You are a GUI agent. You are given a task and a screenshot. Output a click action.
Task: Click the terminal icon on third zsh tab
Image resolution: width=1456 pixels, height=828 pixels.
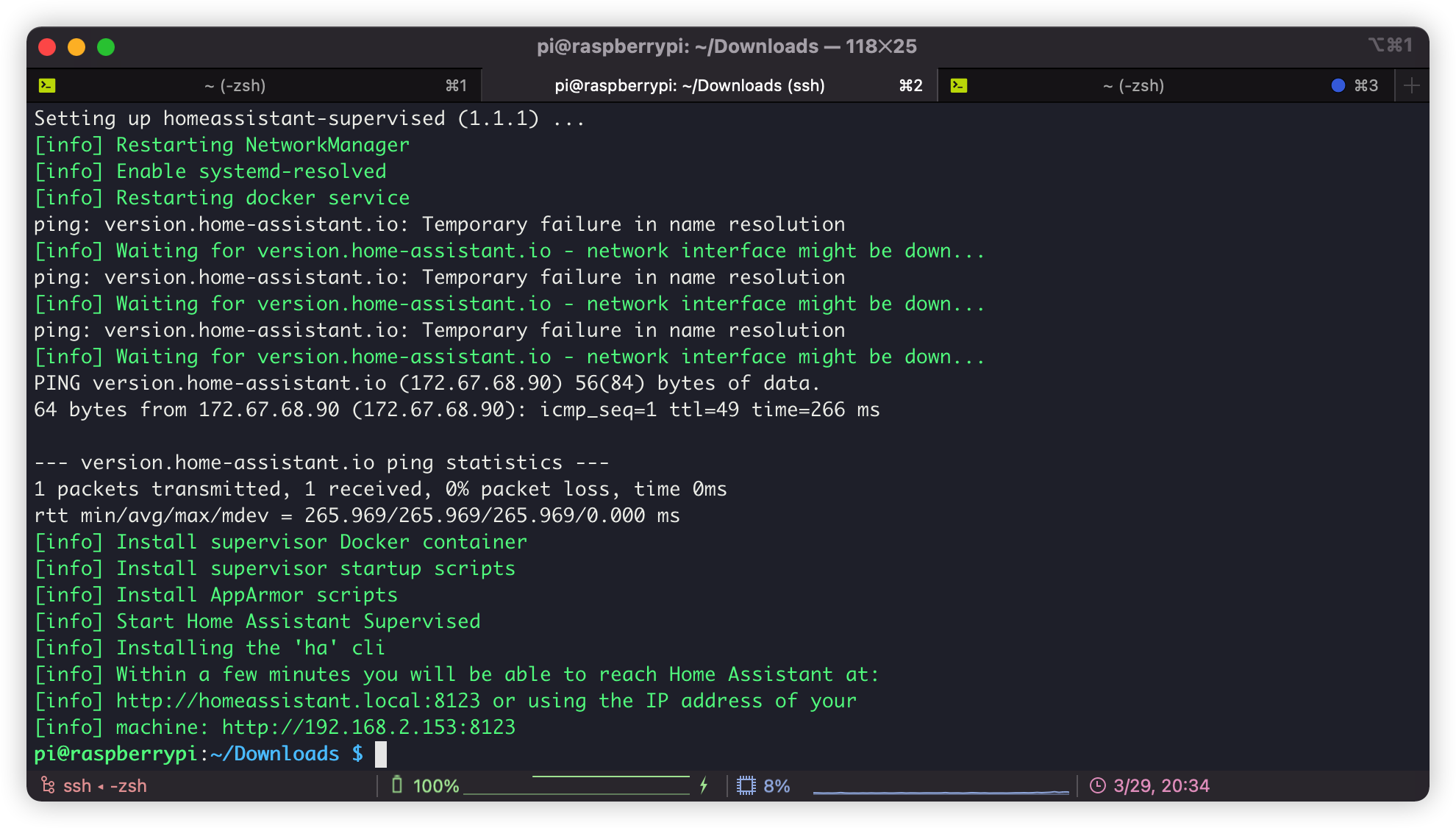click(959, 85)
